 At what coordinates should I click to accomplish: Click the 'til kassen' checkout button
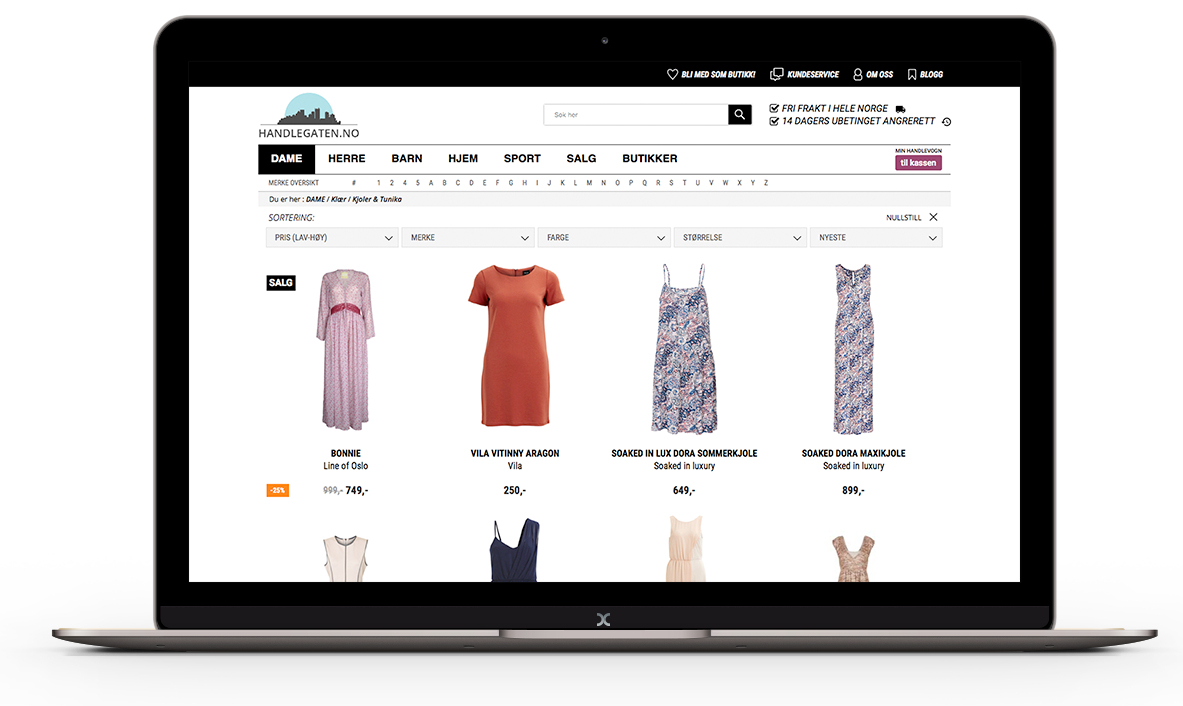click(918, 162)
